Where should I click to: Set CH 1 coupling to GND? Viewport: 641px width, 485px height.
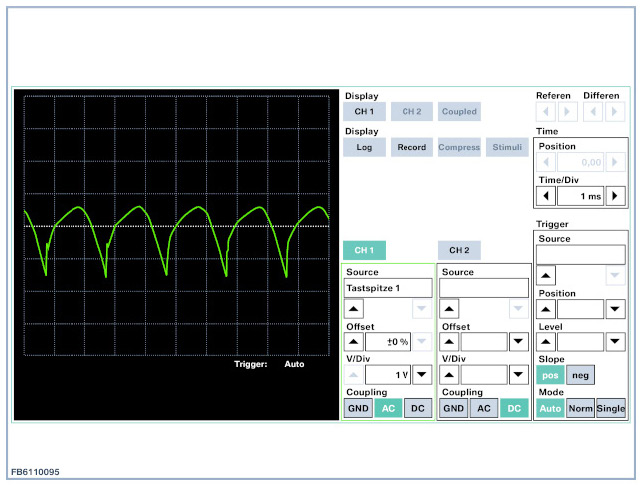[x=357, y=408]
